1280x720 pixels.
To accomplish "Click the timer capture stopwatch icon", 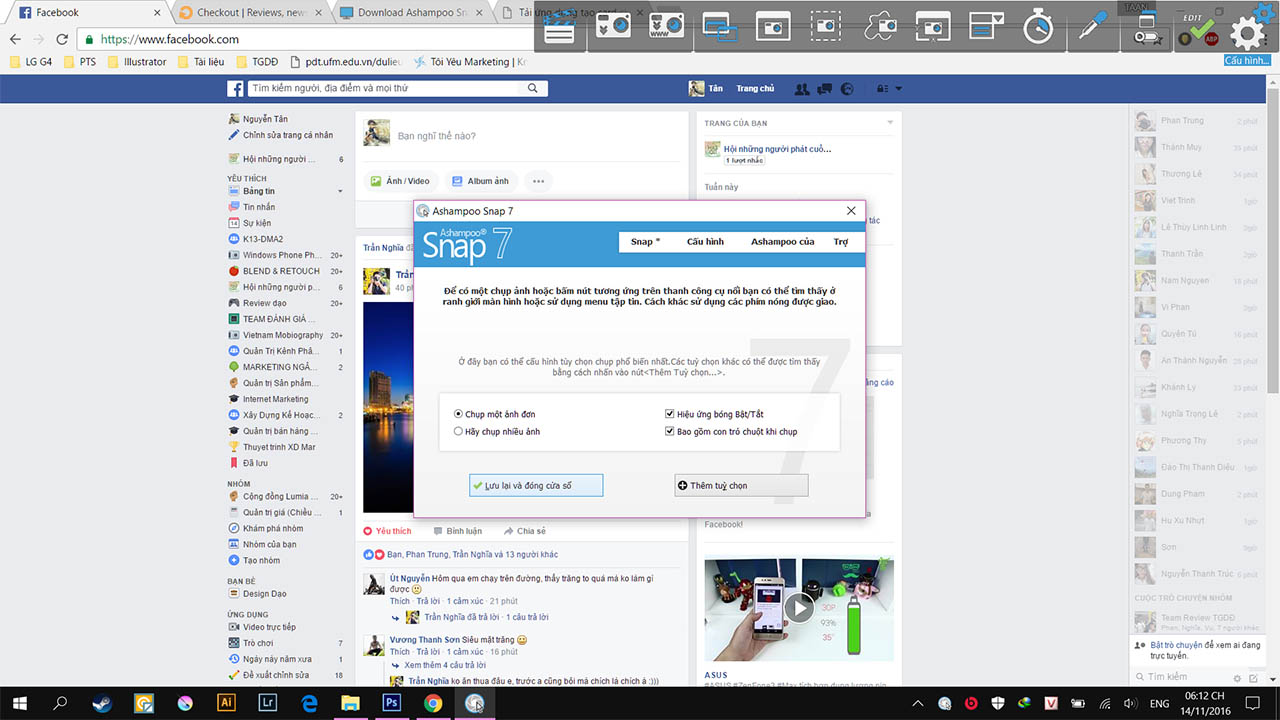I will pyautogui.click(x=1038, y=27).
